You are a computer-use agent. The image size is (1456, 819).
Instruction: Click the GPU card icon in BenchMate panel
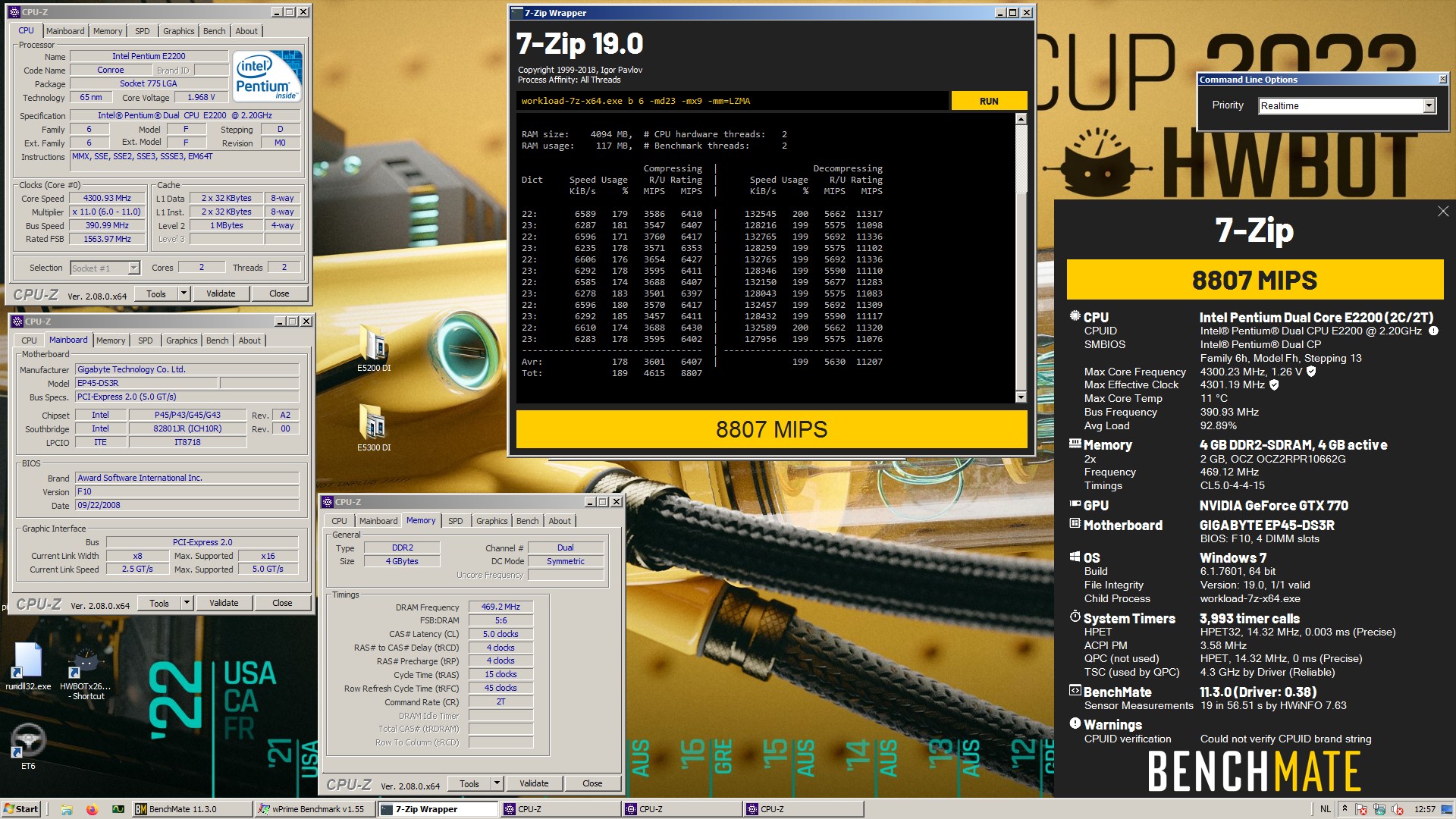(1075, 504)
